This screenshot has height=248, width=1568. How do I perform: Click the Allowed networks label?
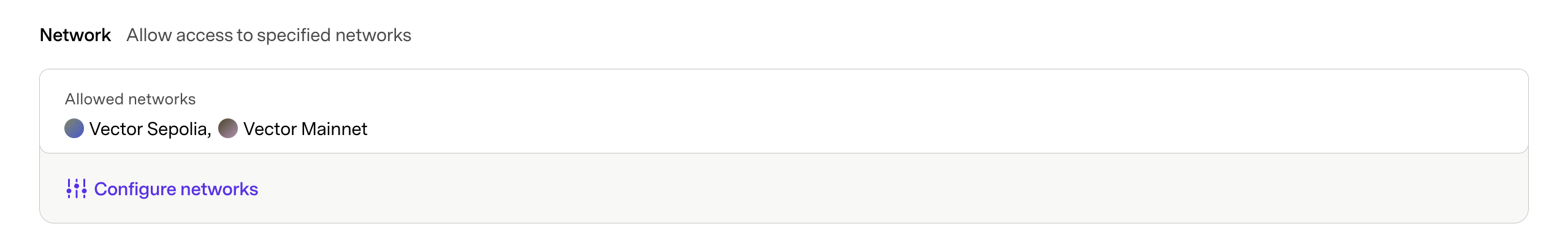(x=130, y=99)
